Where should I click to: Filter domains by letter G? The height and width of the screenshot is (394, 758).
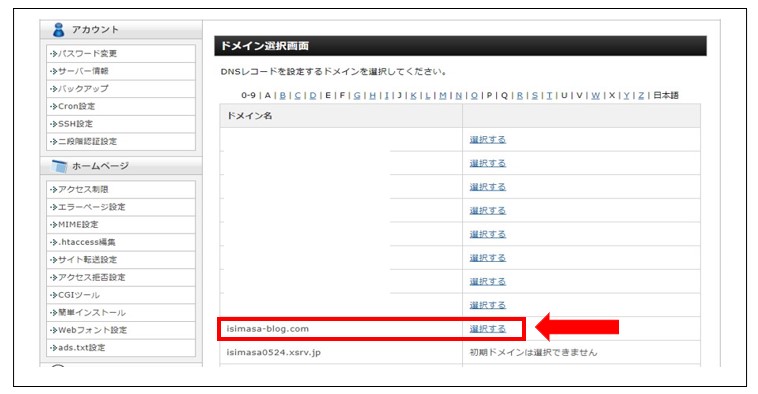(x=357, y=95)
